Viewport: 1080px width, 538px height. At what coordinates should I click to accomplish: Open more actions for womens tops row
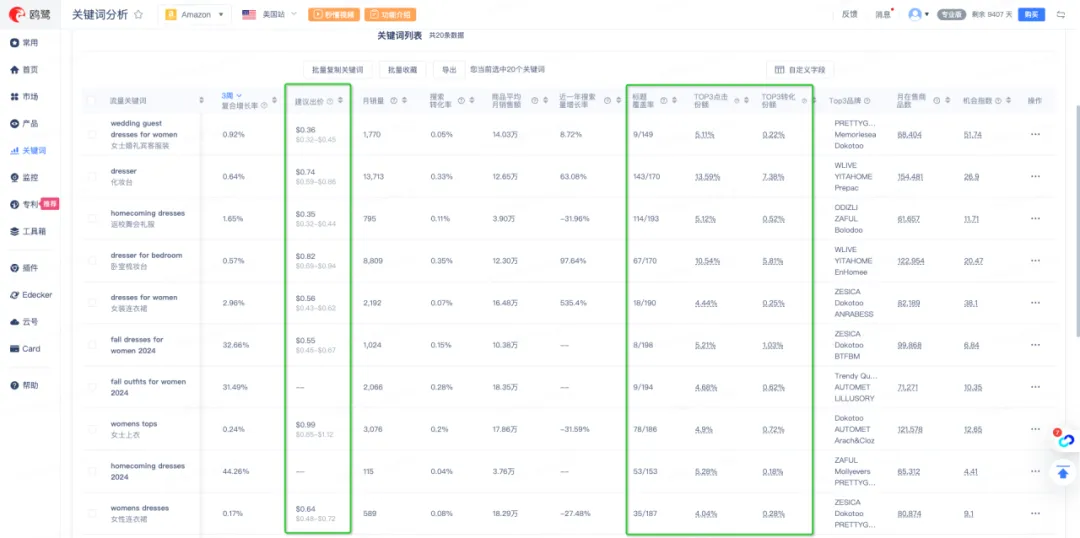tap(1035, 429)
